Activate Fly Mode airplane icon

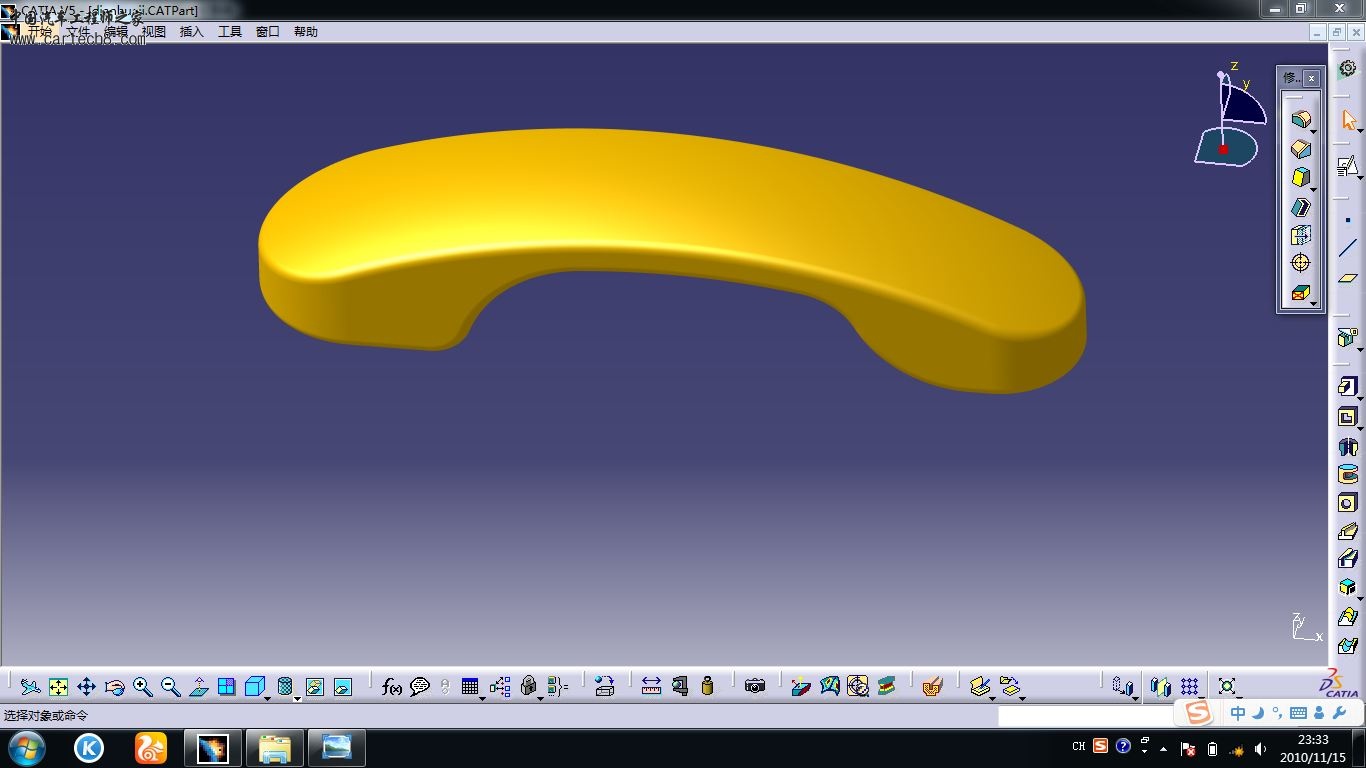pos(30,687)
